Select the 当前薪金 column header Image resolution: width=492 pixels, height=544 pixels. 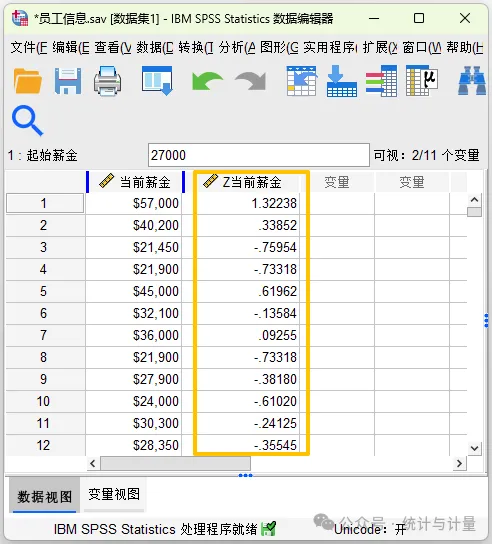135,182
